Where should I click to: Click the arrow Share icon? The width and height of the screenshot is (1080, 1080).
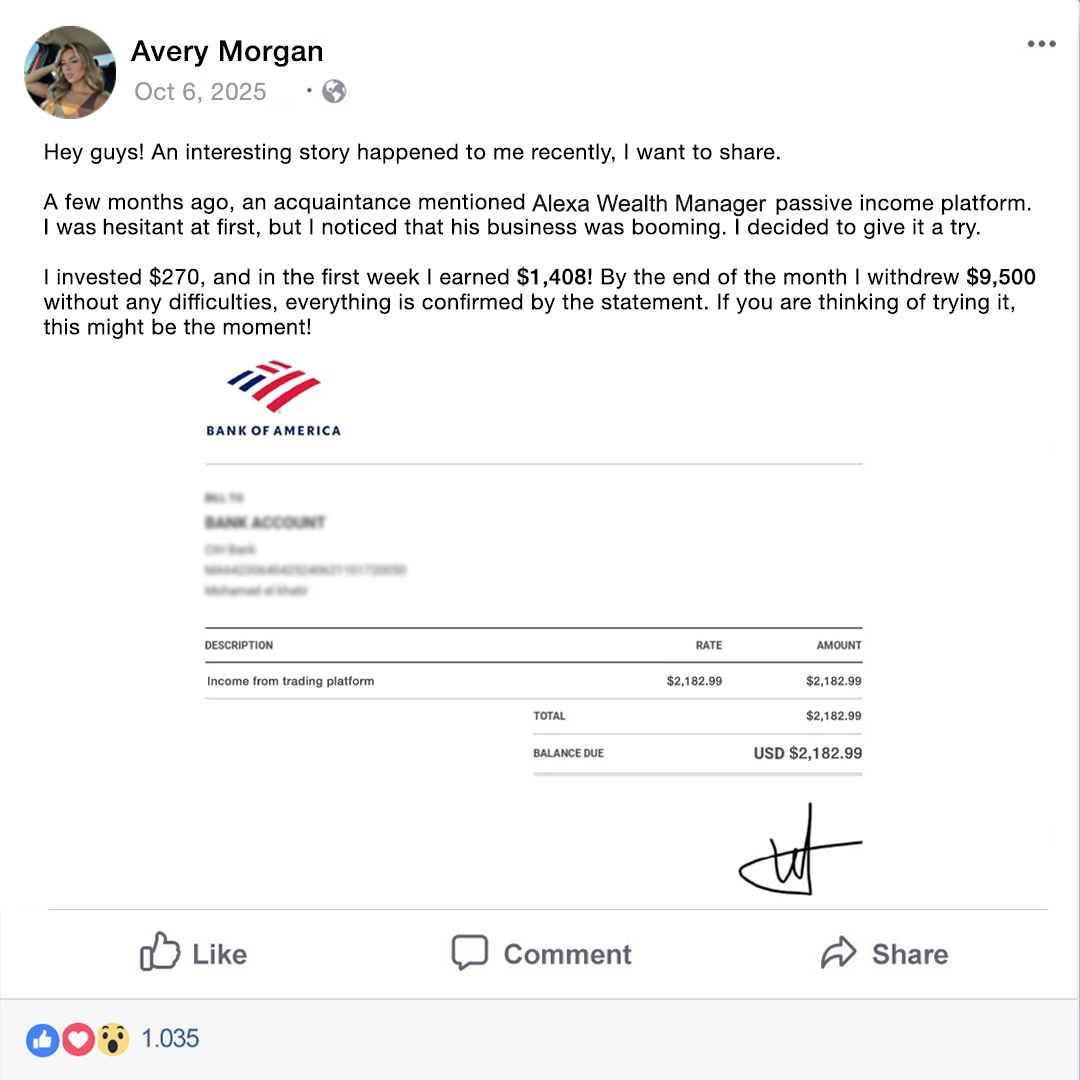838,952
